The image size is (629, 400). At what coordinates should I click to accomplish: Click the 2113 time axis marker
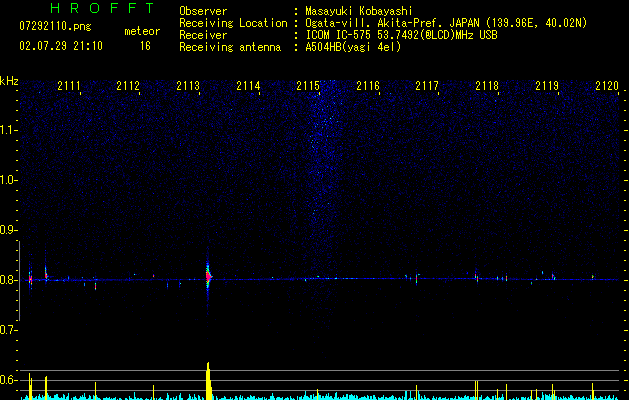pos(188,86)
